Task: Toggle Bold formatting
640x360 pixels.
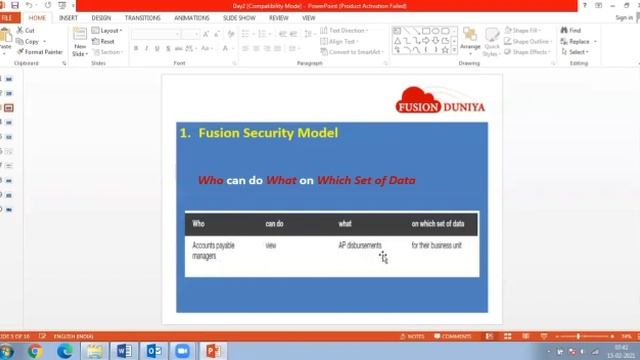Action: [x=136, y=48]
